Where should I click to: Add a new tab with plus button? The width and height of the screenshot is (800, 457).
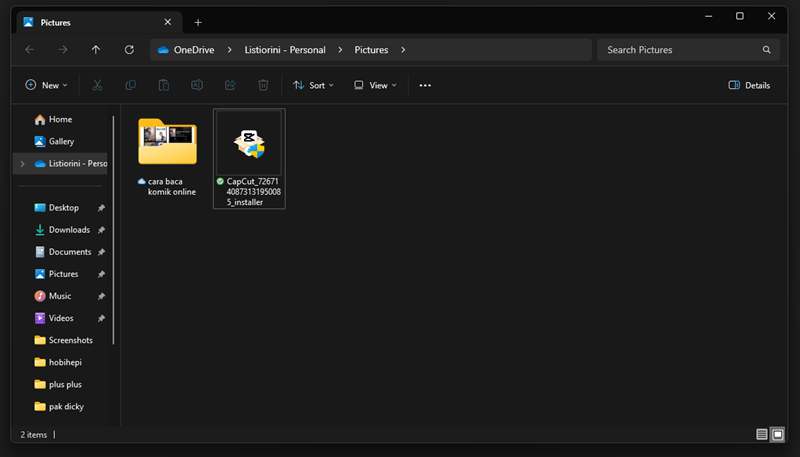[x=198, y=22]
